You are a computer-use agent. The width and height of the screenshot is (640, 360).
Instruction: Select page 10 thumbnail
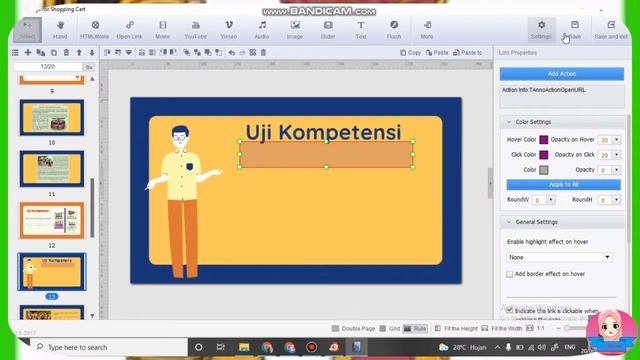52,118
